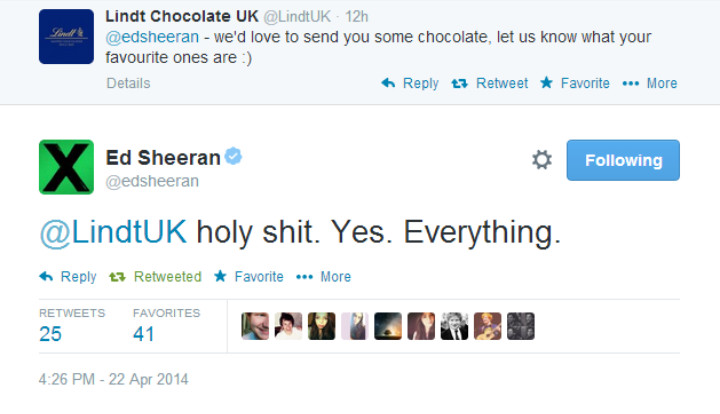Image resolution: width=720 pixels, height=414 pixels.
Task: View the 41 favorites list
Action: pyautogui.click(x=144, y=334)
